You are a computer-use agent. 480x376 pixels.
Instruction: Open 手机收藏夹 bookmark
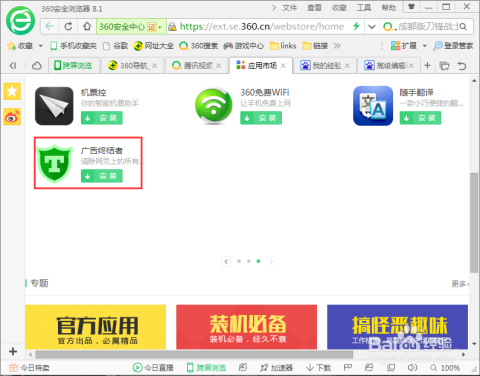click(73, 46)
